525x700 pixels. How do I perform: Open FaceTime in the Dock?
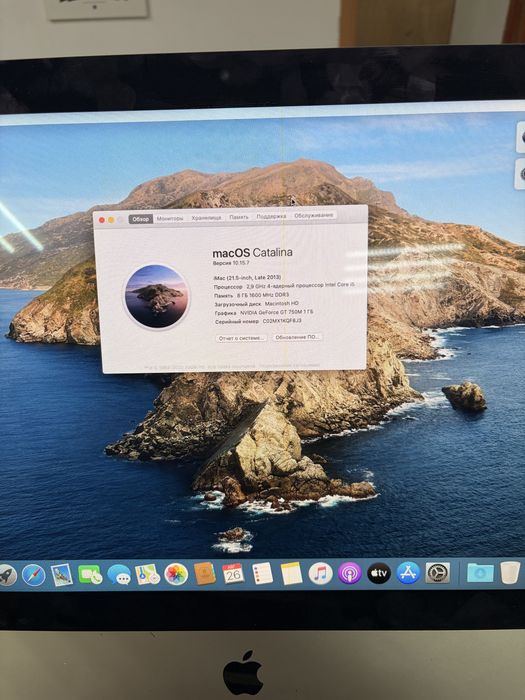(x=90, y=574)
